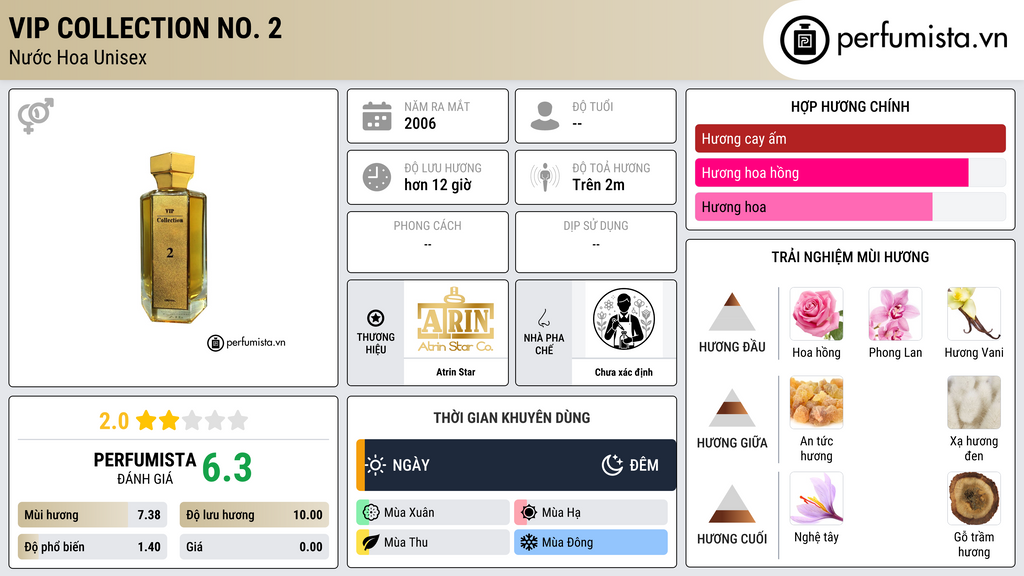Click the second gold rating star

pos(169,420)
